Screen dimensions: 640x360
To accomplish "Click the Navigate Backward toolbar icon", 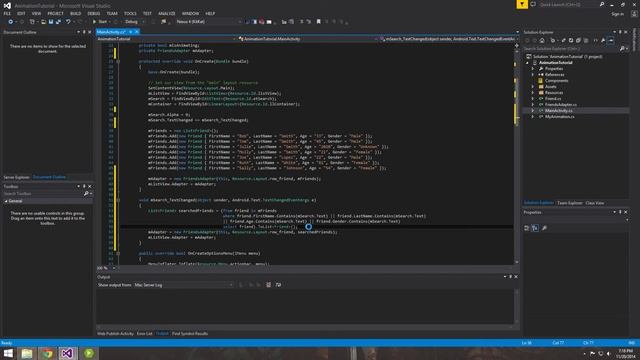I will point(11,22).
